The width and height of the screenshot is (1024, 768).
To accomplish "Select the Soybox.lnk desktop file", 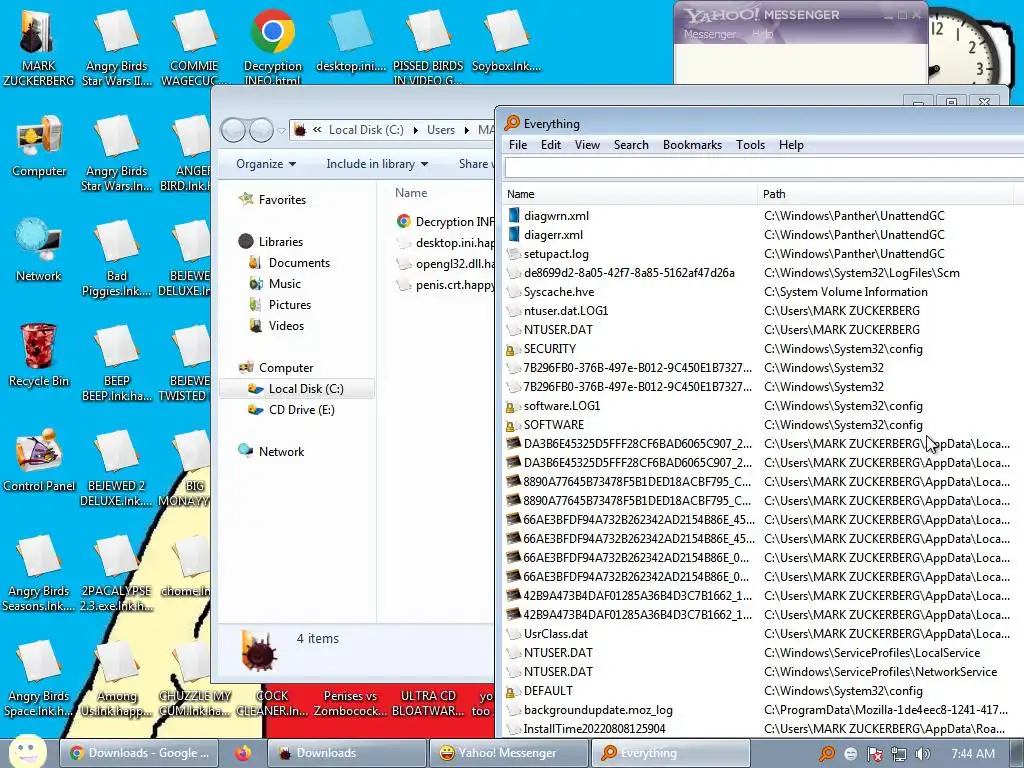I will click(506, 40).
